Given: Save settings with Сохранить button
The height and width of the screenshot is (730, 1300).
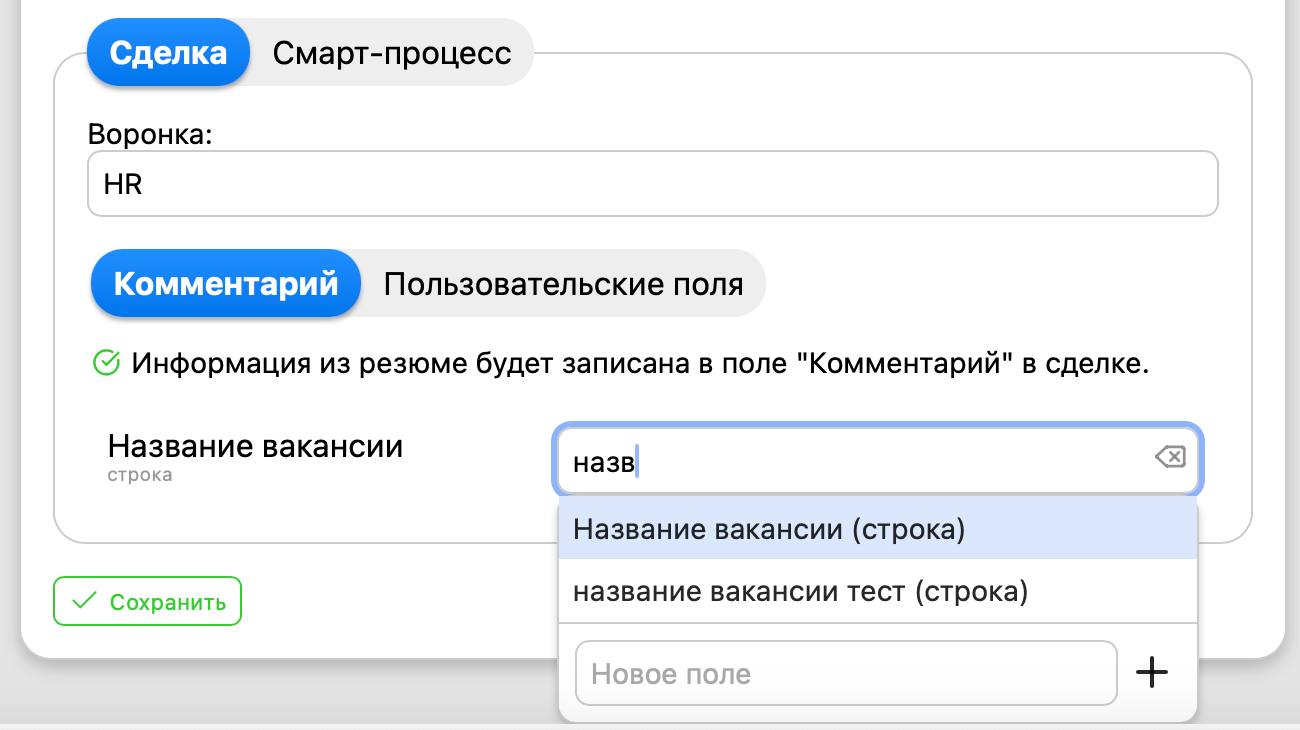Looking at the screenshot, I should click(147, 601).
